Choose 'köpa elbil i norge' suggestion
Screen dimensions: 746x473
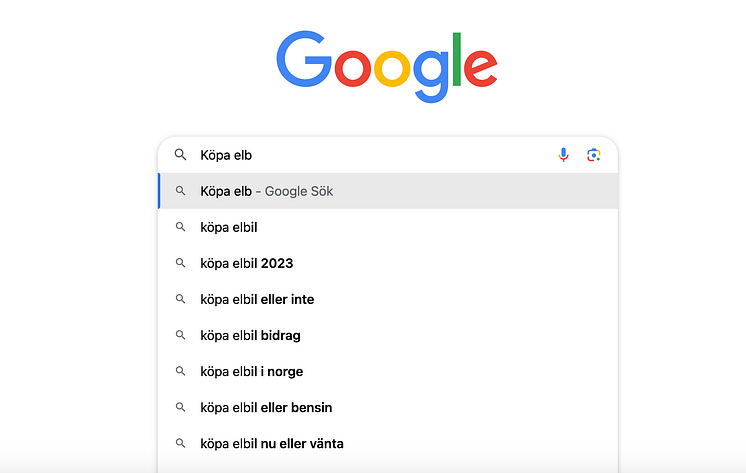click(388, 371)
